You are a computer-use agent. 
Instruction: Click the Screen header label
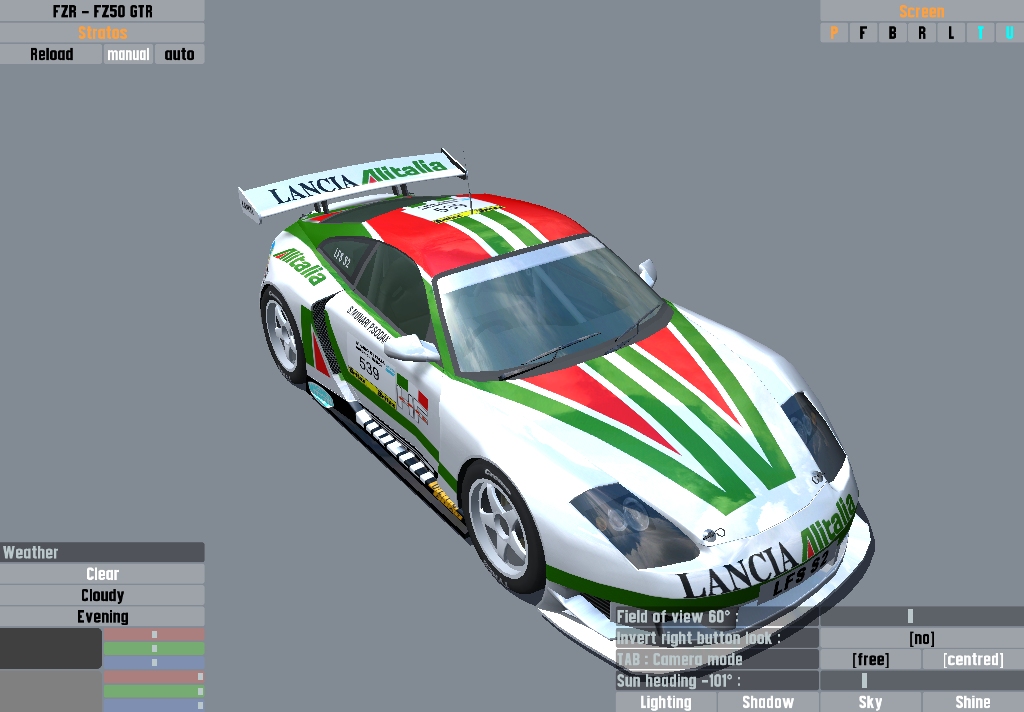(x=921, y=11)
